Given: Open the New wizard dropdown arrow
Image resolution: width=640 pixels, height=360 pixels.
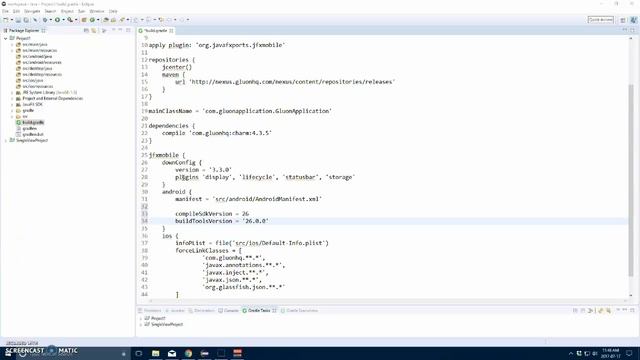Looking at the screenshot, I should tap(11, 20).
